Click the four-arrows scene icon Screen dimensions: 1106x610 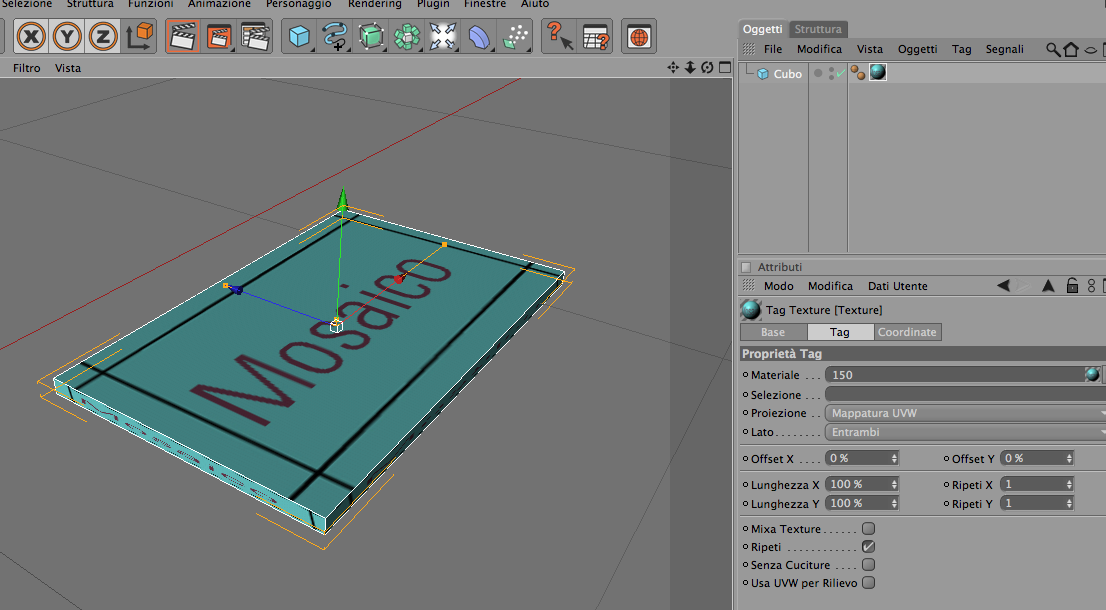pos(443,37)
